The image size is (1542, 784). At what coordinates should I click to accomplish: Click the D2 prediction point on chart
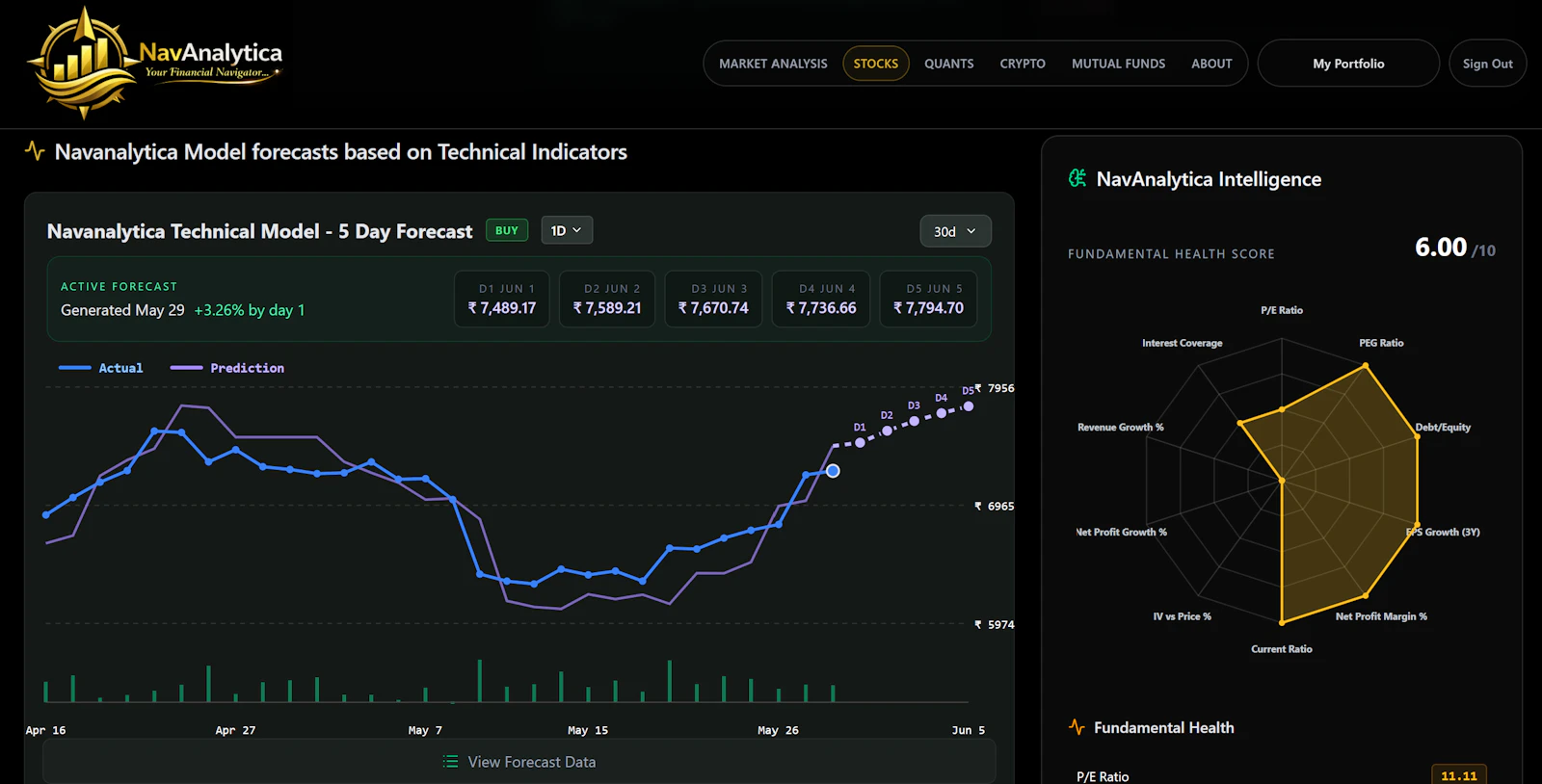pos(888,431)
